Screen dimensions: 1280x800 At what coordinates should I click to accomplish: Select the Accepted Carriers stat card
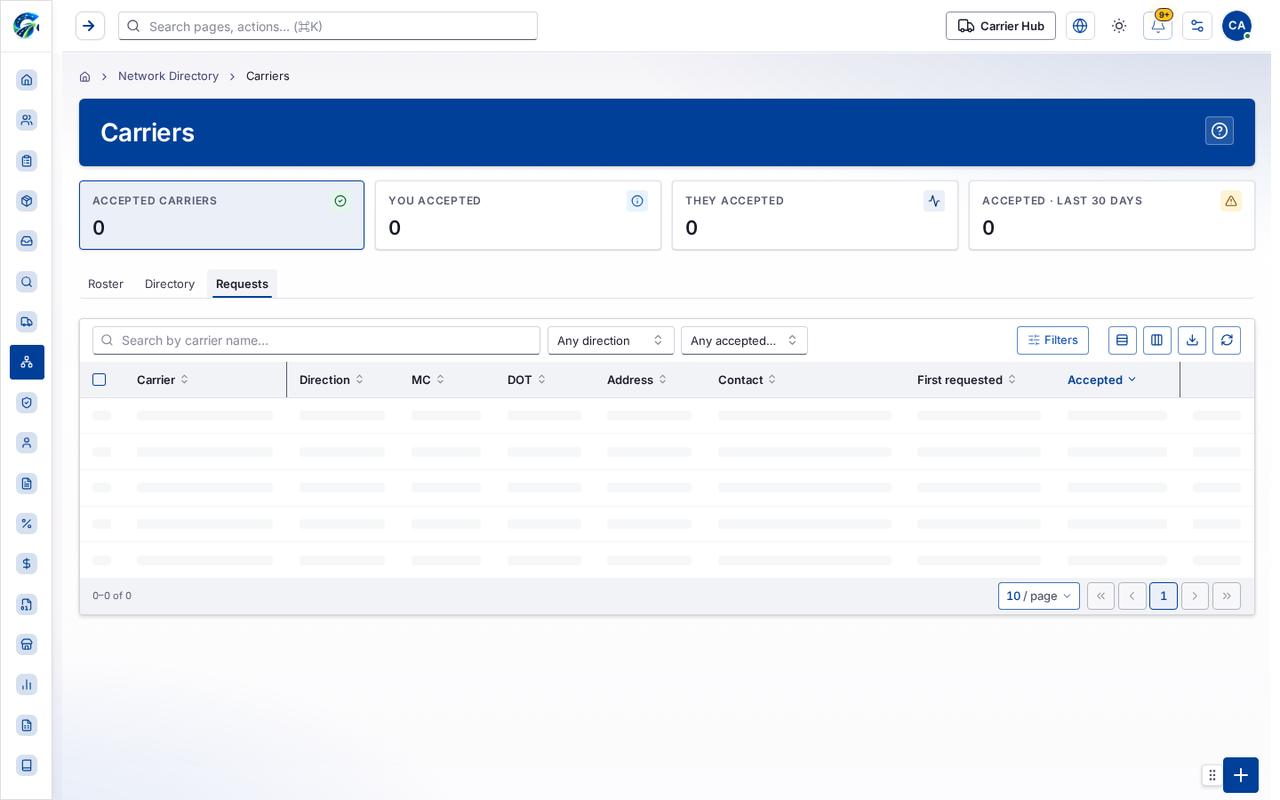pos(222,215)
